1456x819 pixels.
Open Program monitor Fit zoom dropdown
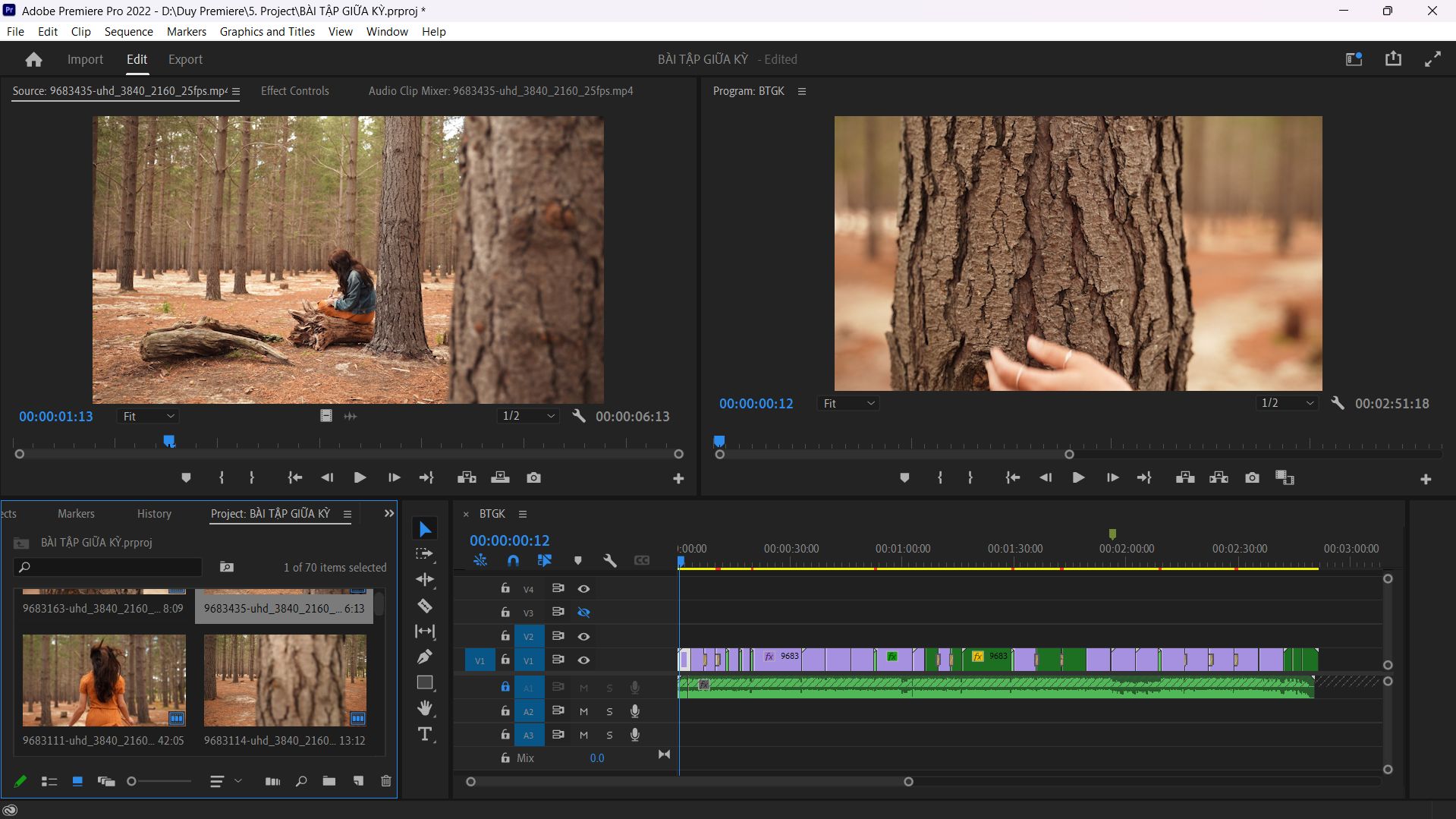click(848, 404)
